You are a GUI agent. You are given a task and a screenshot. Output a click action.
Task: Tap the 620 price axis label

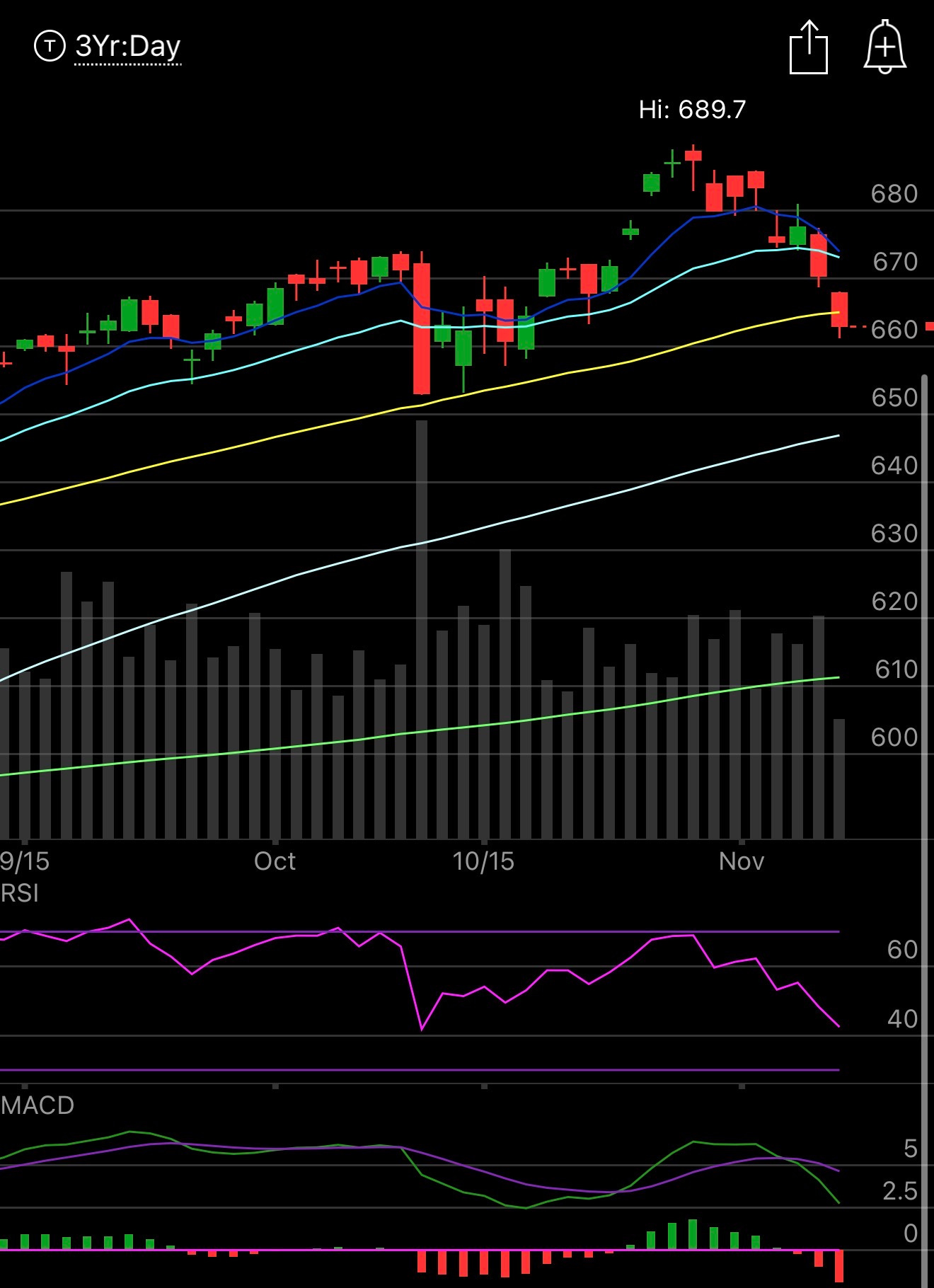pyautogui.click(x=894, y=602)
